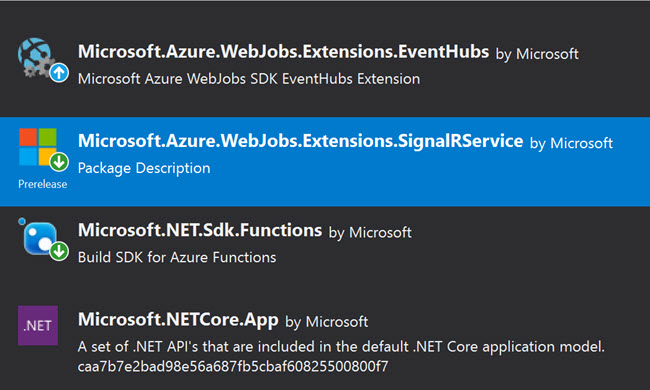Click the NETCore.App '.NET API's' description line

[x=341, y=346]
